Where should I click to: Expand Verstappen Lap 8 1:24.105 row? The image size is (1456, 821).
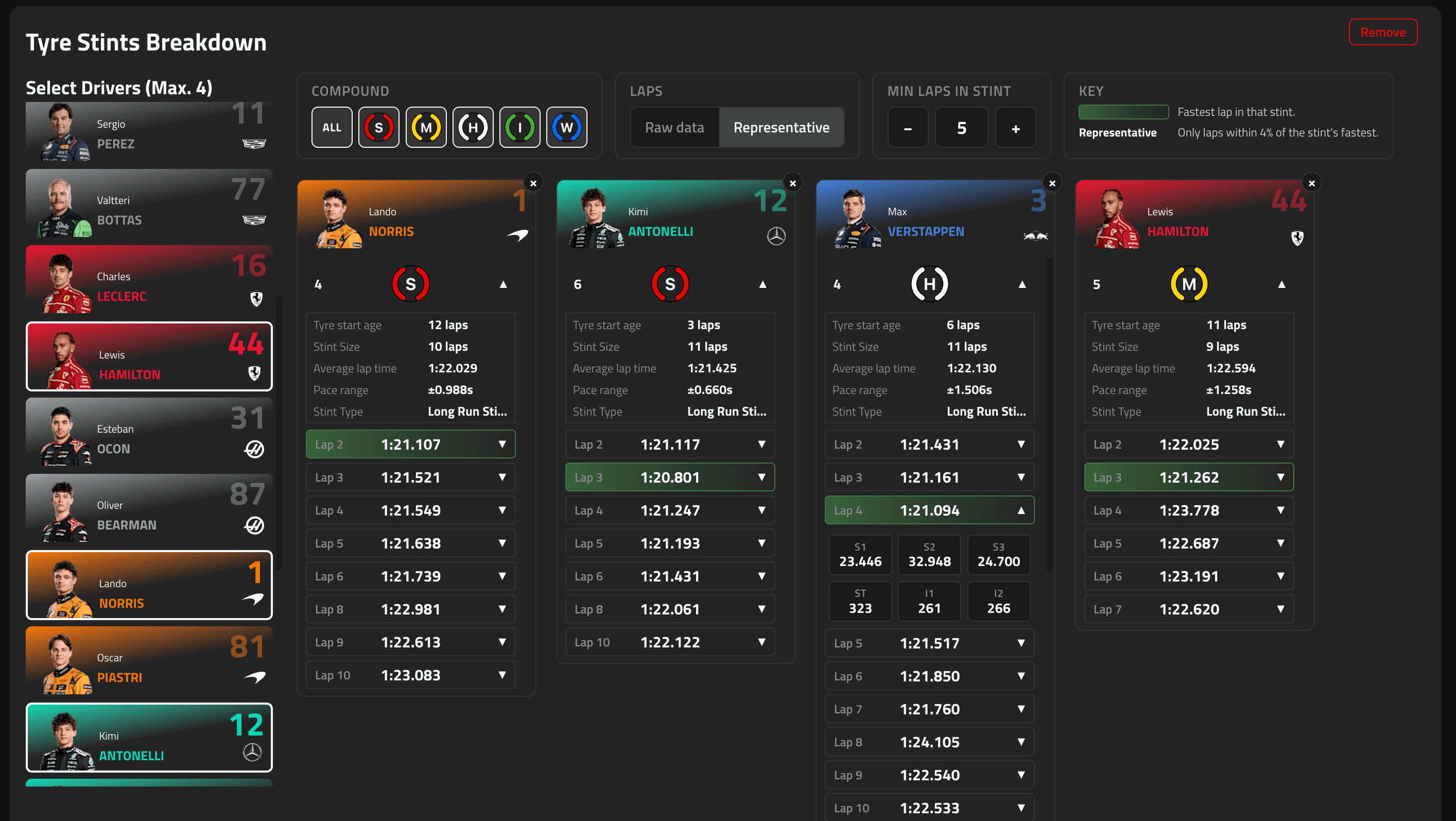[929, 742]
